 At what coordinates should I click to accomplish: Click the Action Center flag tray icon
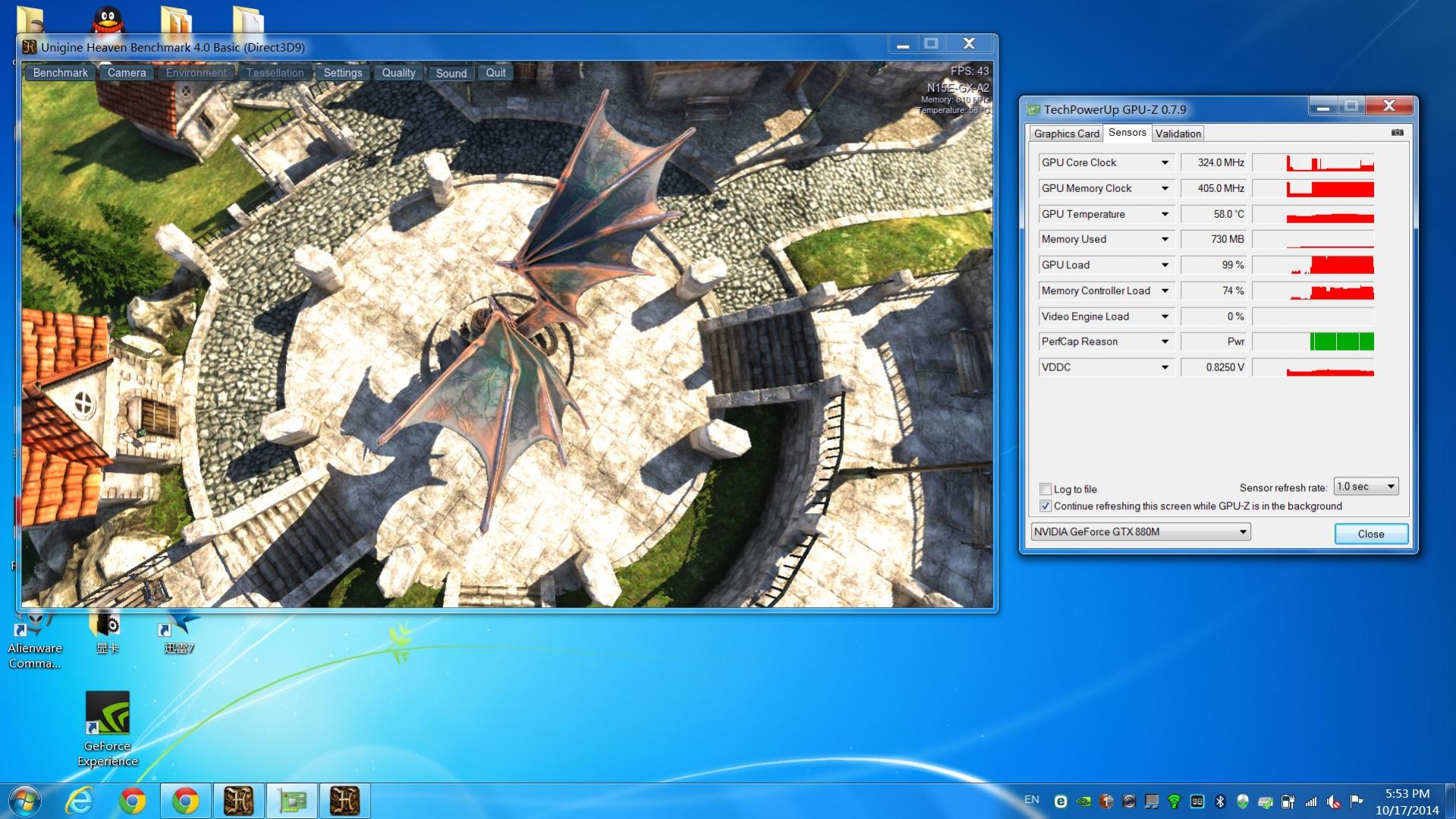1357,801
